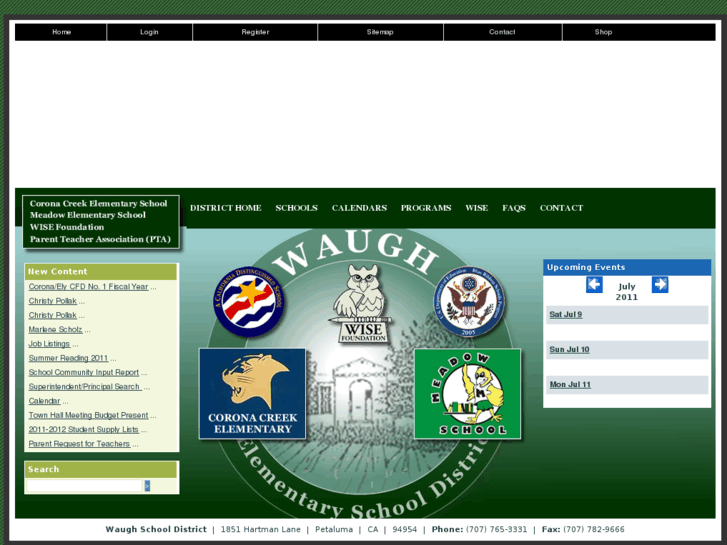Open the CALENDARS menu item
Image resolution: width=727 pixels, height=545 pixels.
[x=359, y=208]
